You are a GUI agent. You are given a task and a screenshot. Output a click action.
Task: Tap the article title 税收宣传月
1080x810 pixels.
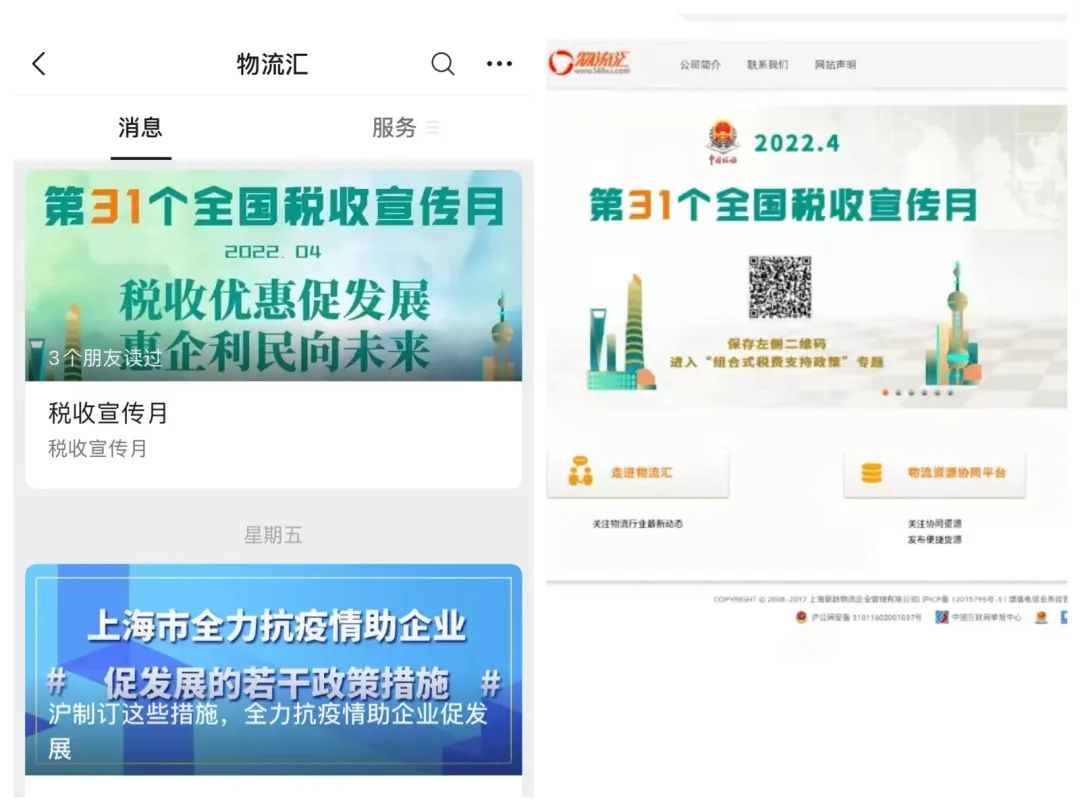coord(108,413)
